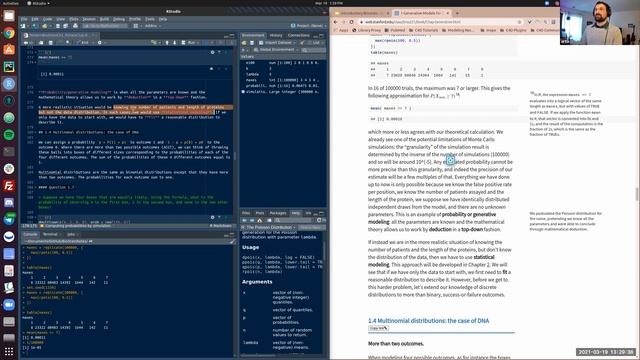Image resolution: width=640 pixels, height=360 pixels.
Task: Select the lambda variable in Environment
Action: [x=283, y=74]
